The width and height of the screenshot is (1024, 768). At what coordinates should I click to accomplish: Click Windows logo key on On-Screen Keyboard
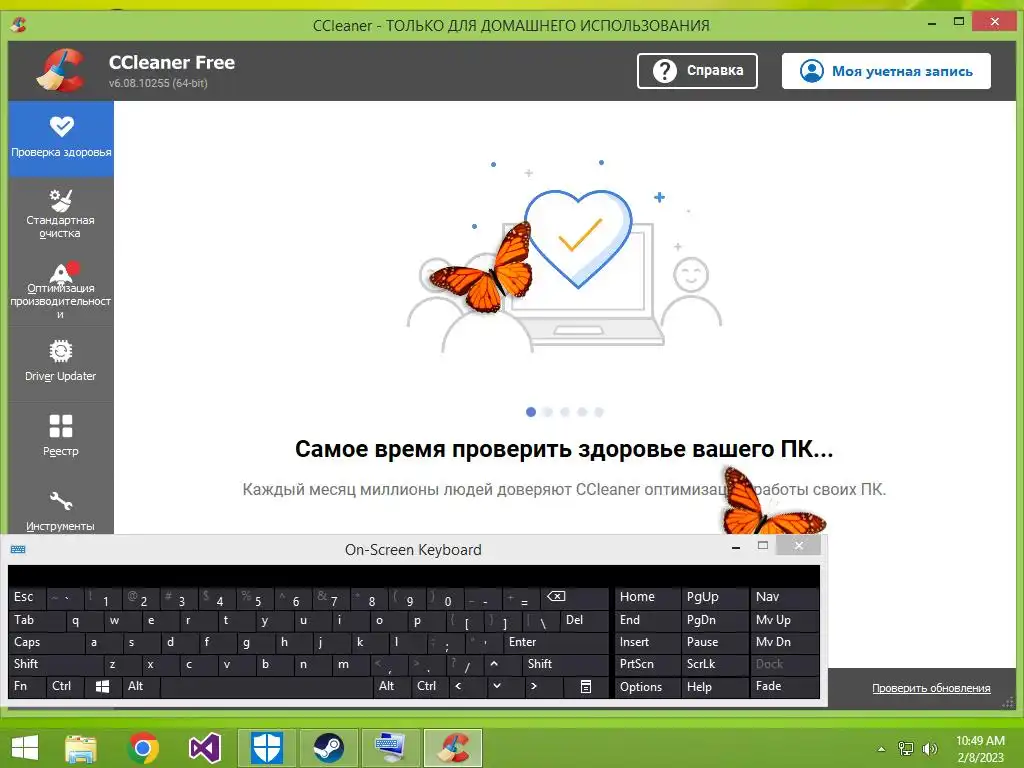[x=103, y=686]
